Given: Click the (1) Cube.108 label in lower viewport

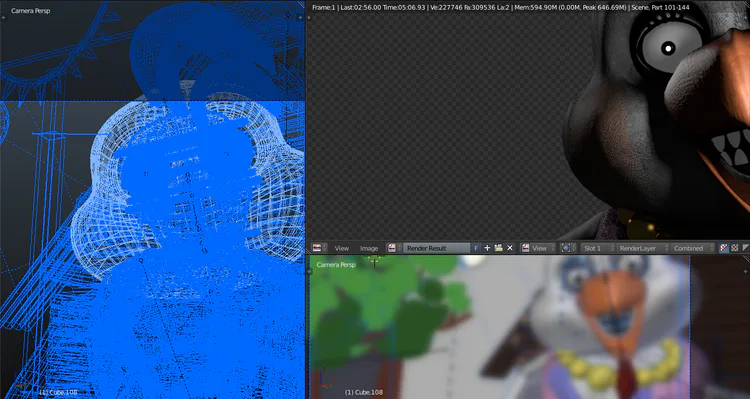Looking at the screenshot, I should 364,392.
